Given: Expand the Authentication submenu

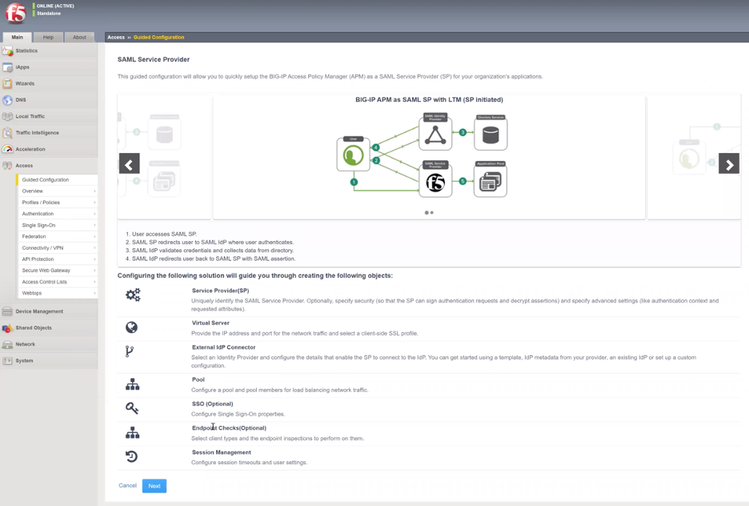Looking at the screenshot, I should pos(57,214).
